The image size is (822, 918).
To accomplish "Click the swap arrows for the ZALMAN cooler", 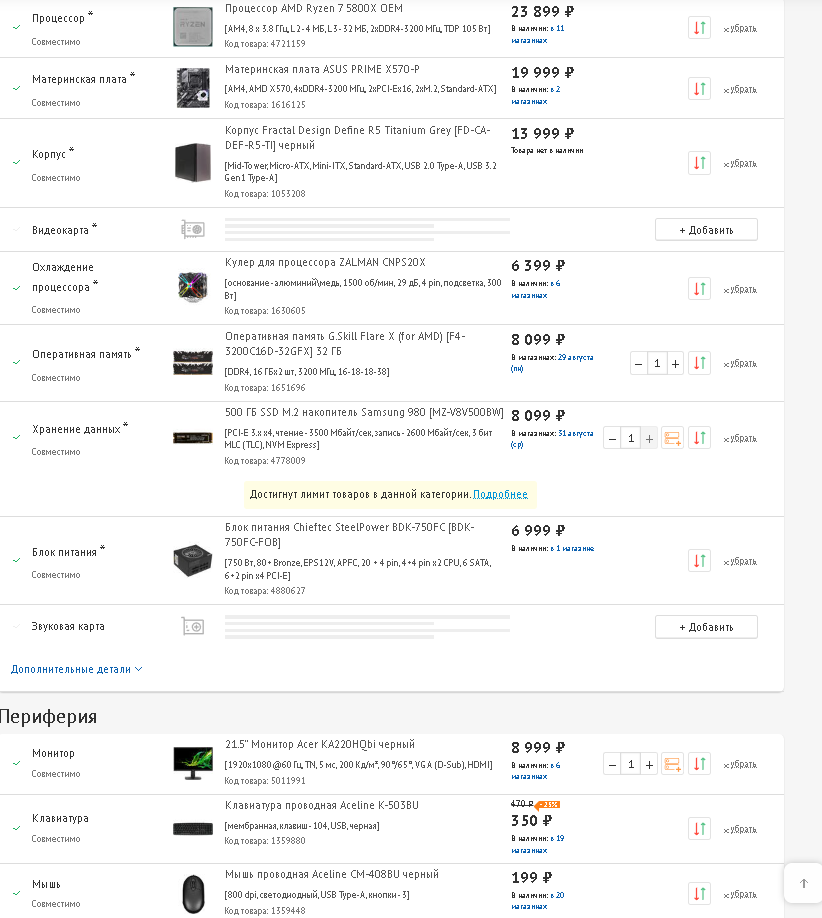I will [x=699, y=289].
